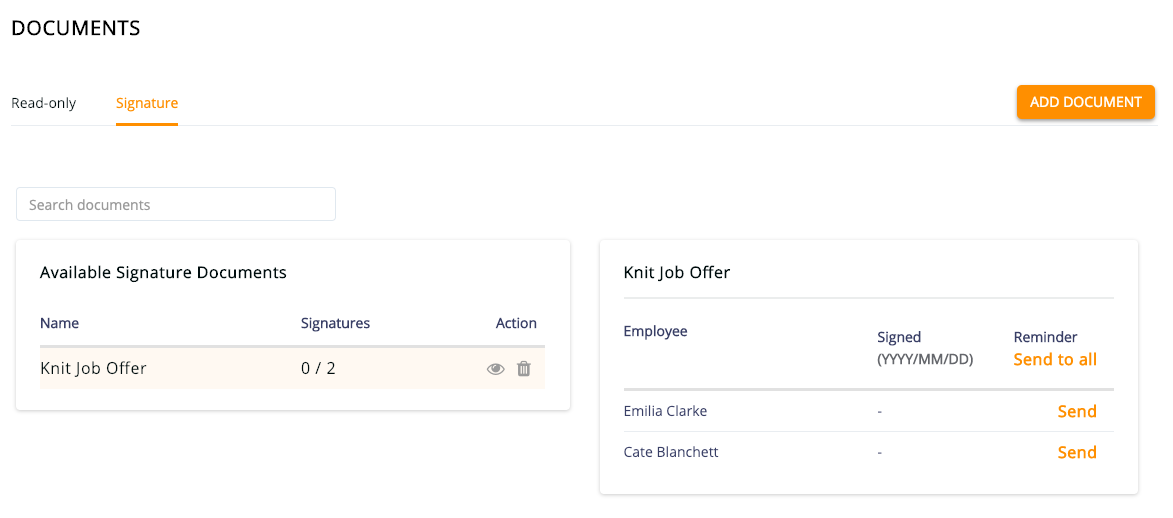Click the Signatures column header

[x=335, y=323]
